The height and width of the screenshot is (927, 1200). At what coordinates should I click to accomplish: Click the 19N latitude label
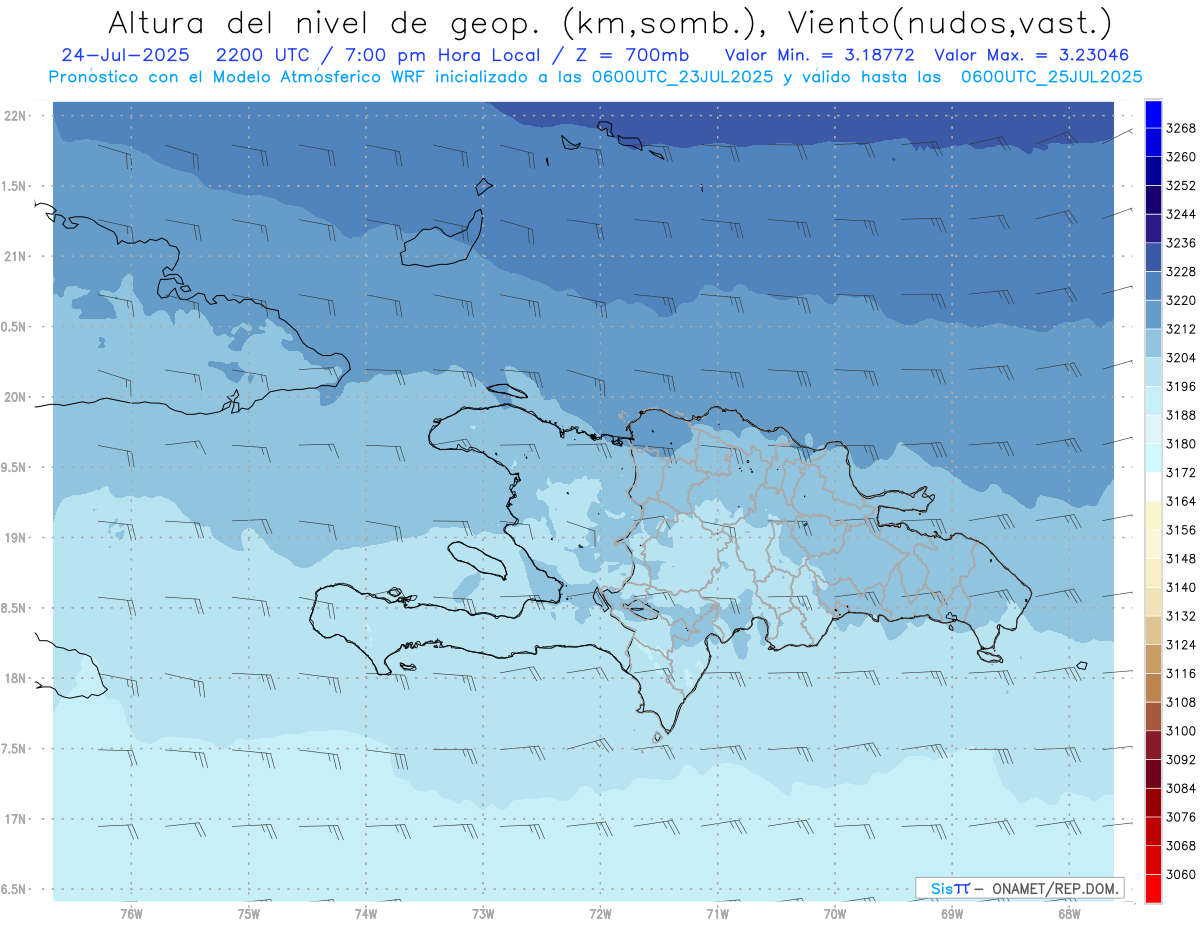coord(15,538)
